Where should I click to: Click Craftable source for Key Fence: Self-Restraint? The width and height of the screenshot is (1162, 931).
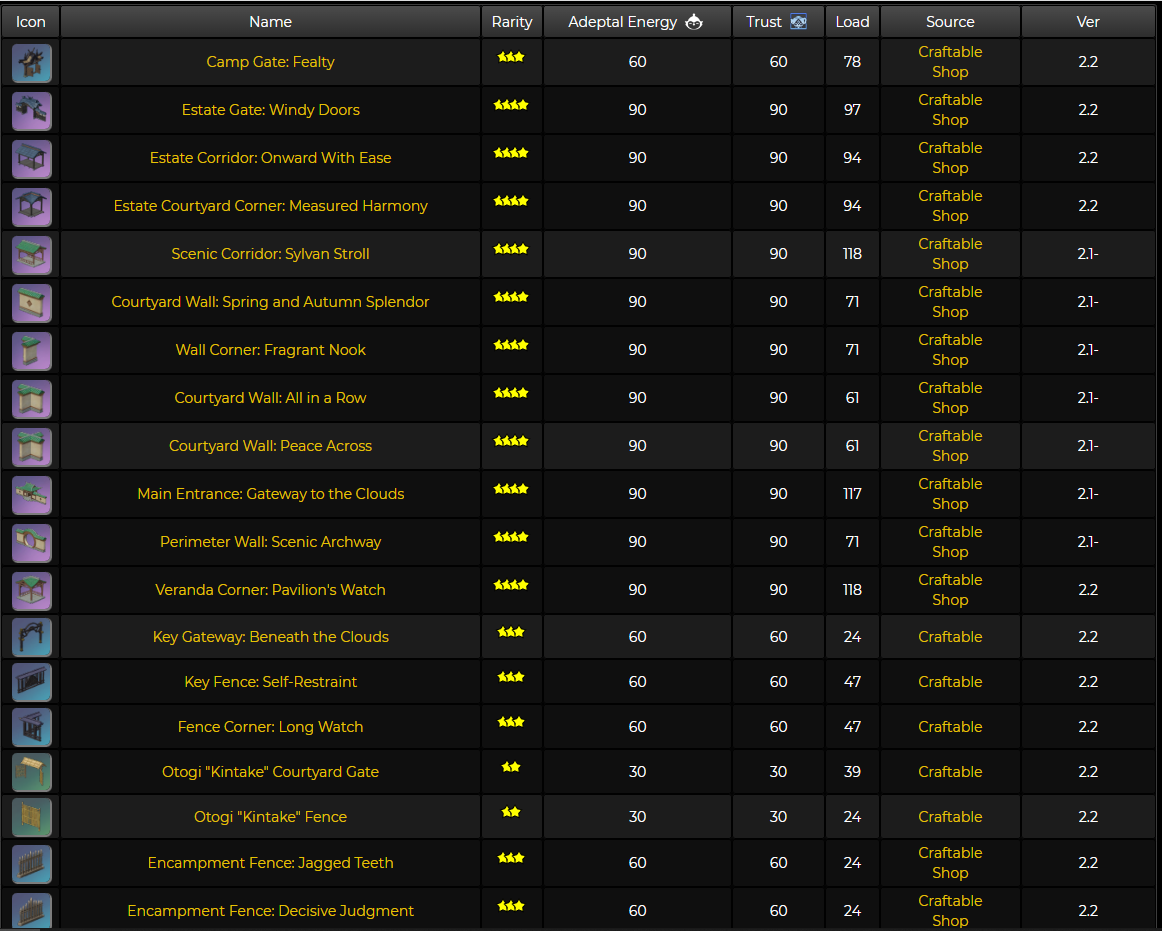coord(950,682)
